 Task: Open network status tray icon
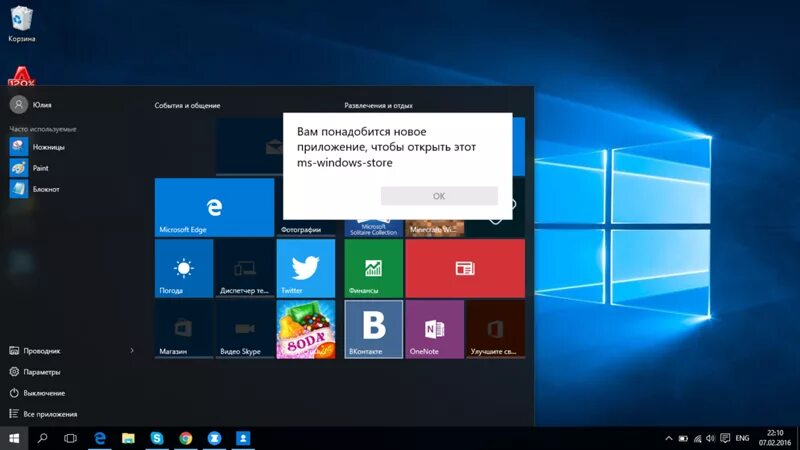(697, 438)
